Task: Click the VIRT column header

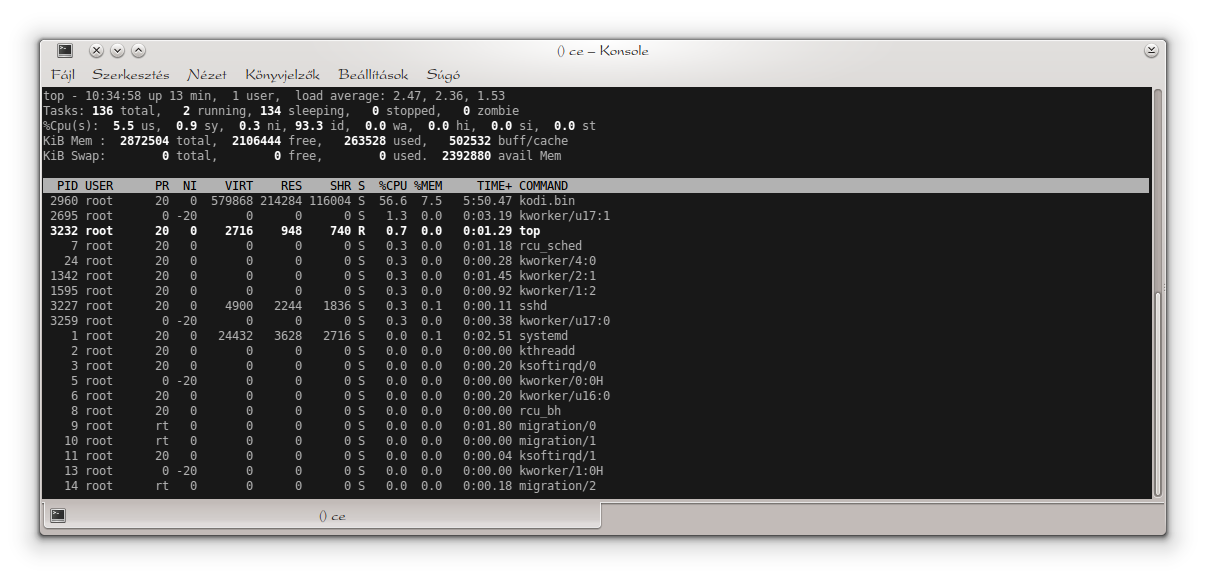Action: 239,186
